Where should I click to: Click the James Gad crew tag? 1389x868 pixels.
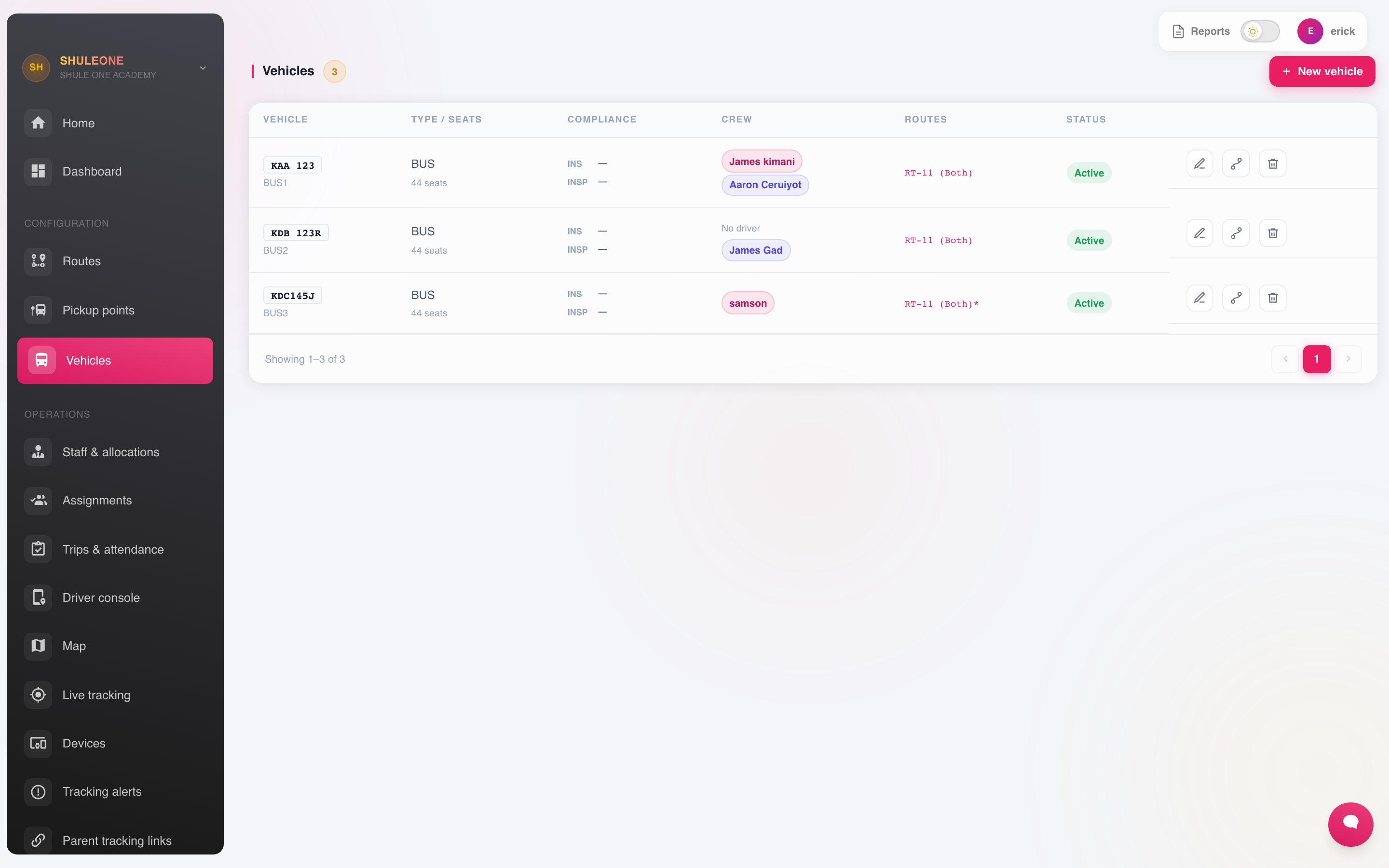point(756,250)
